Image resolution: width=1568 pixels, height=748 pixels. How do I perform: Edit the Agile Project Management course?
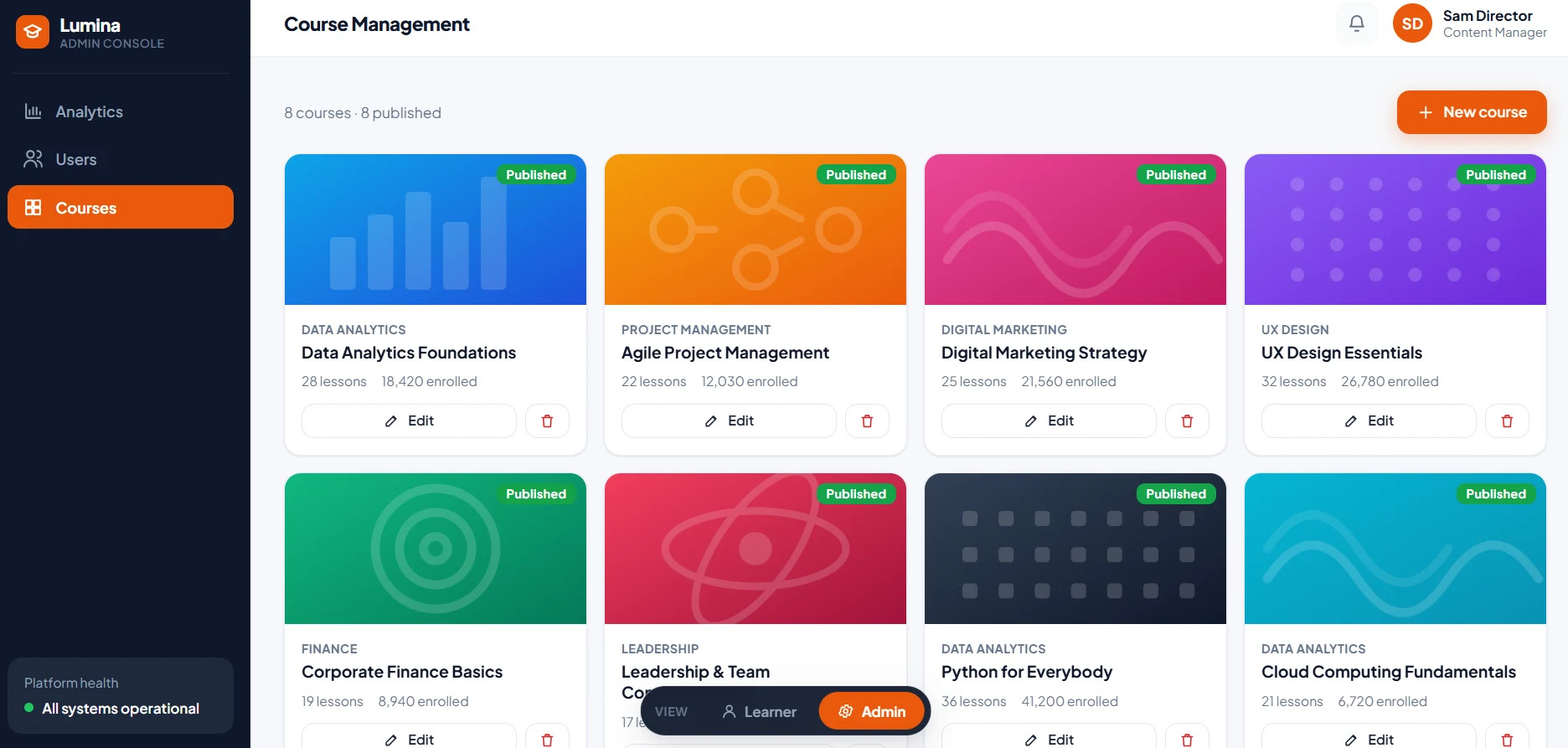(729, 420)
